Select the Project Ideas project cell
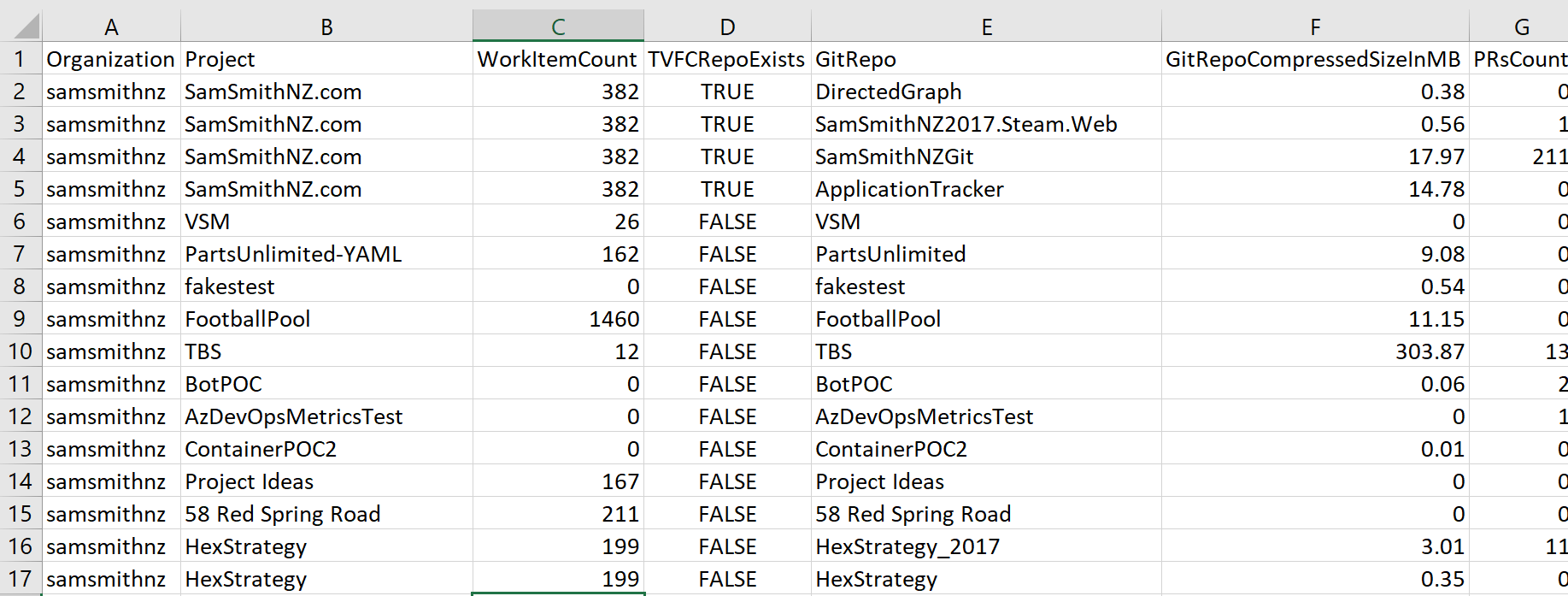This screenshot has width=1568, height=596. [326, 481]
